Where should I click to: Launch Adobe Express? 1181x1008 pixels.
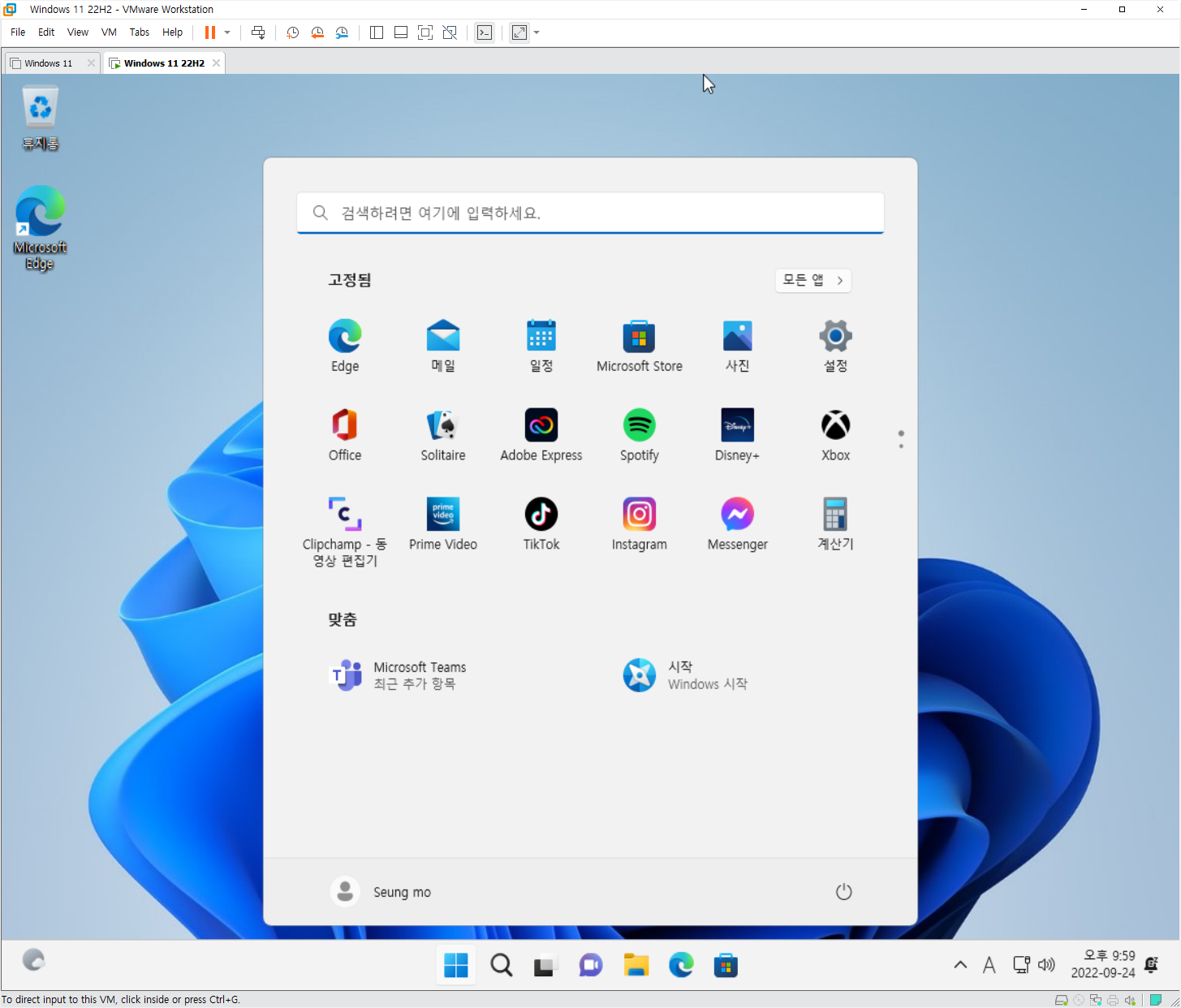(x=541, y=434)
